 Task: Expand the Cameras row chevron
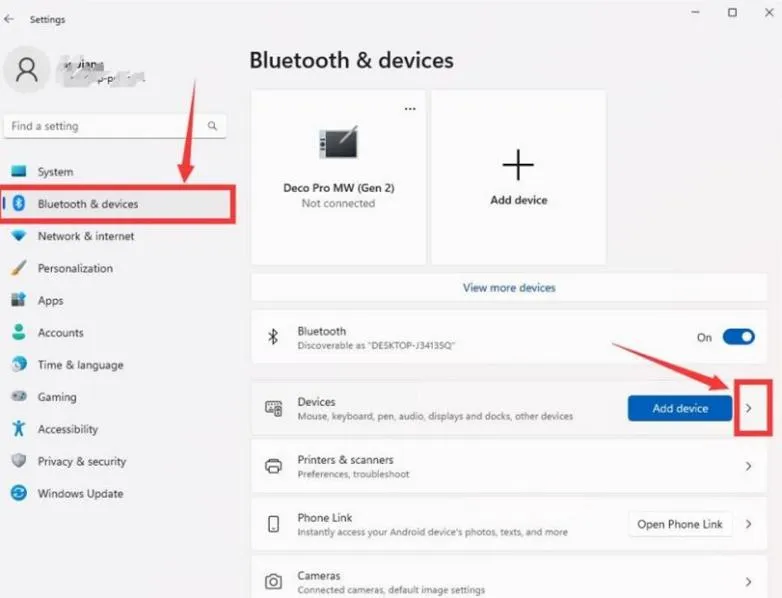(749, 582)
